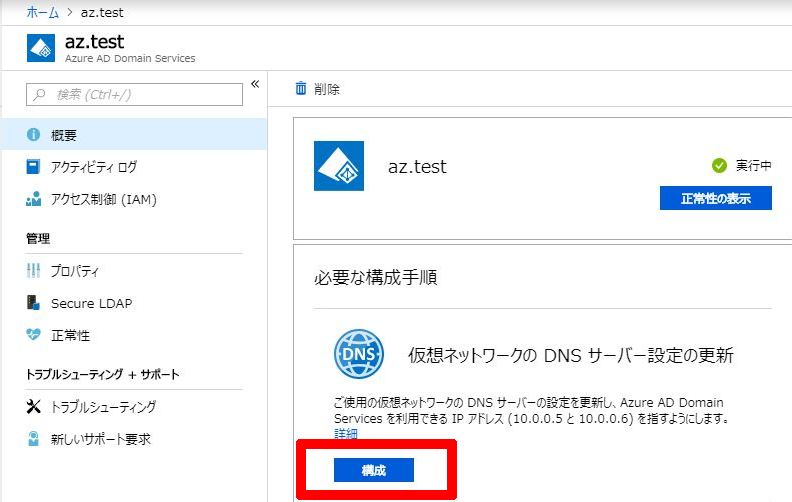This screenshot has width=792, height=502.
Task: Click the 必要な構成手順 heading
Action: click(376, 277)
